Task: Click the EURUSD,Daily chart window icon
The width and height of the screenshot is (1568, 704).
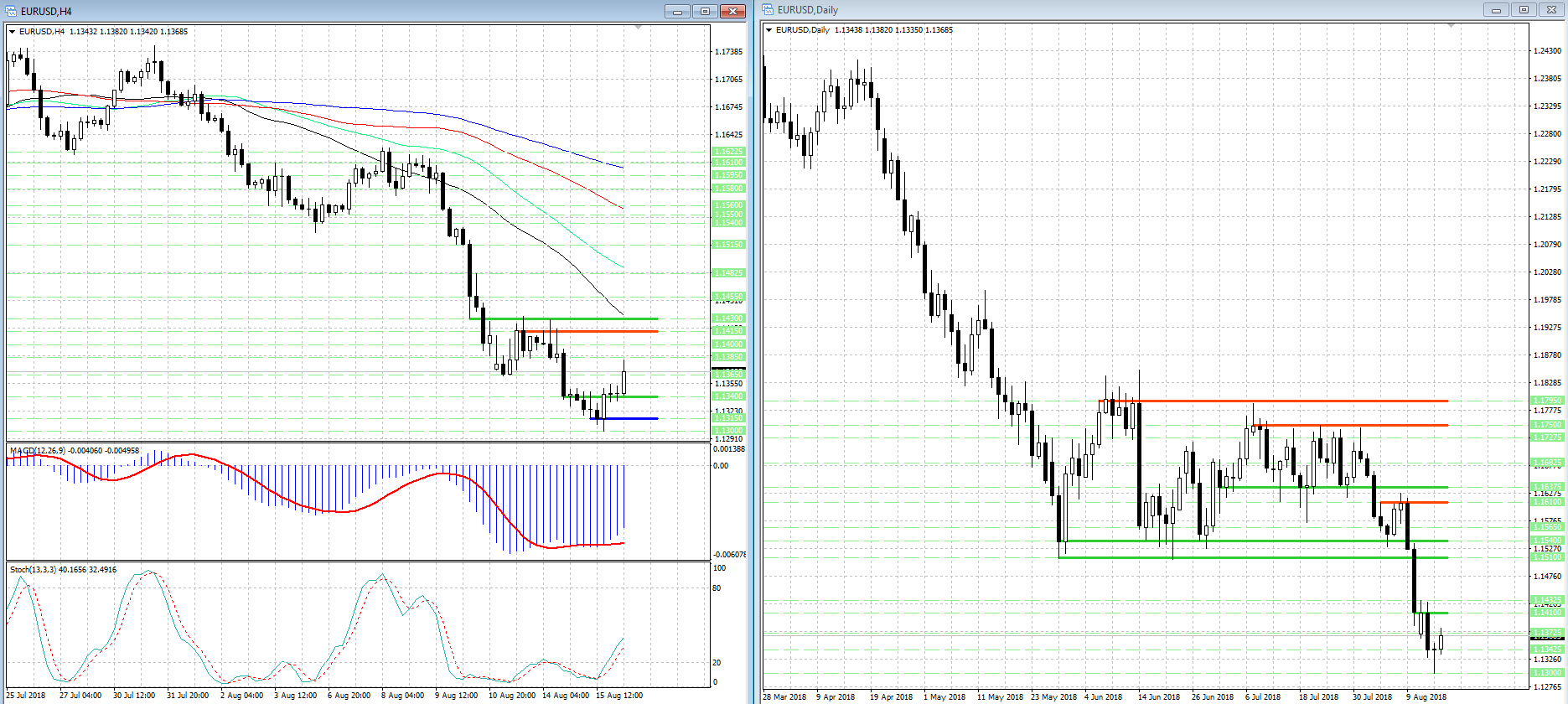Action: (768, 9)
